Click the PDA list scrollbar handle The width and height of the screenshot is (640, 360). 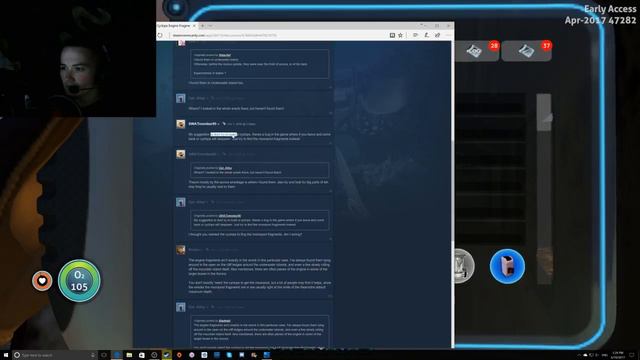tap(544, 112)
